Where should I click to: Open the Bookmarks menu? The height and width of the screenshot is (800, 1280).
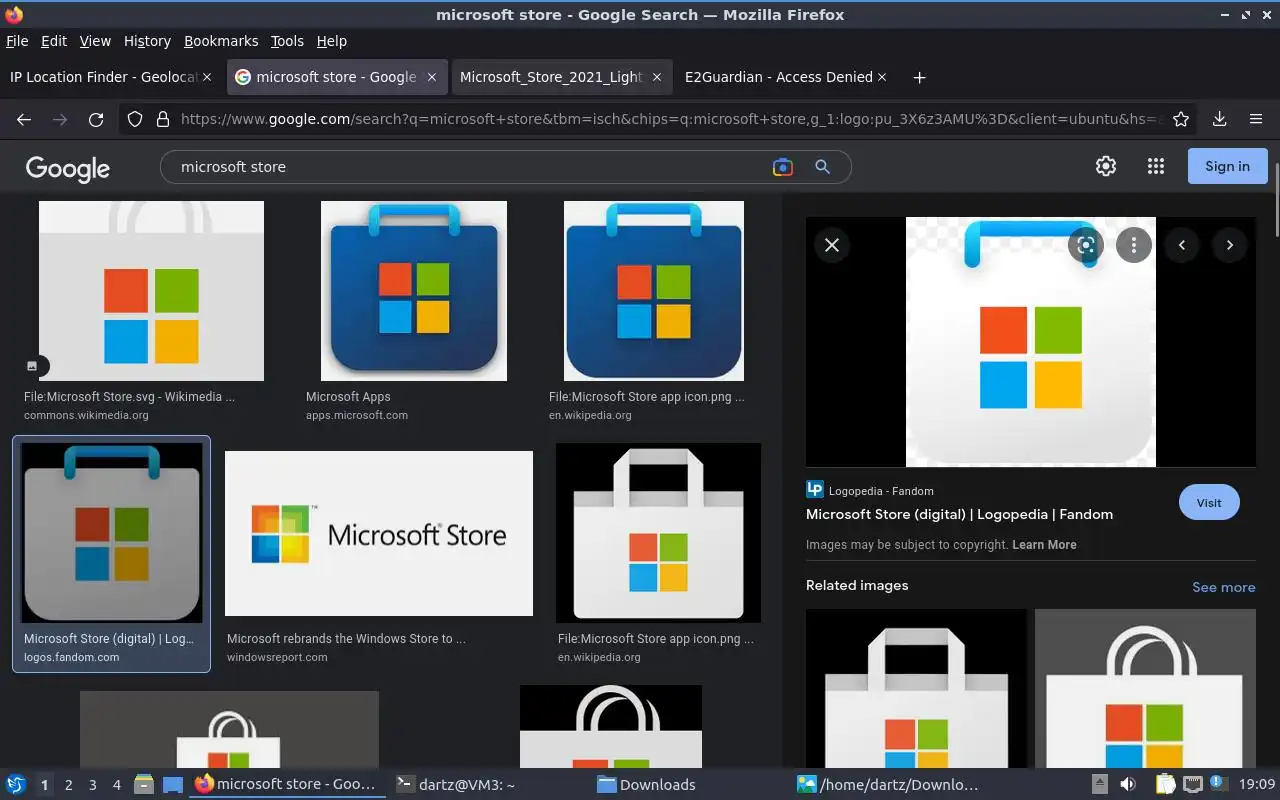coord(221,41)
